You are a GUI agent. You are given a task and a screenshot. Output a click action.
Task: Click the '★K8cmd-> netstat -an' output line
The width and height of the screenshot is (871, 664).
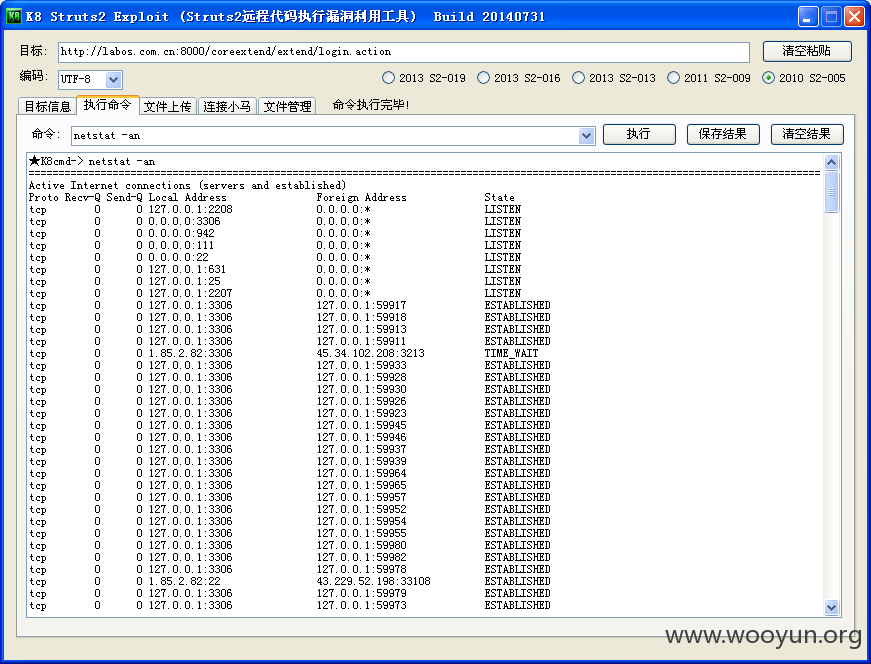pyautogui.click(x=92, y=162)
